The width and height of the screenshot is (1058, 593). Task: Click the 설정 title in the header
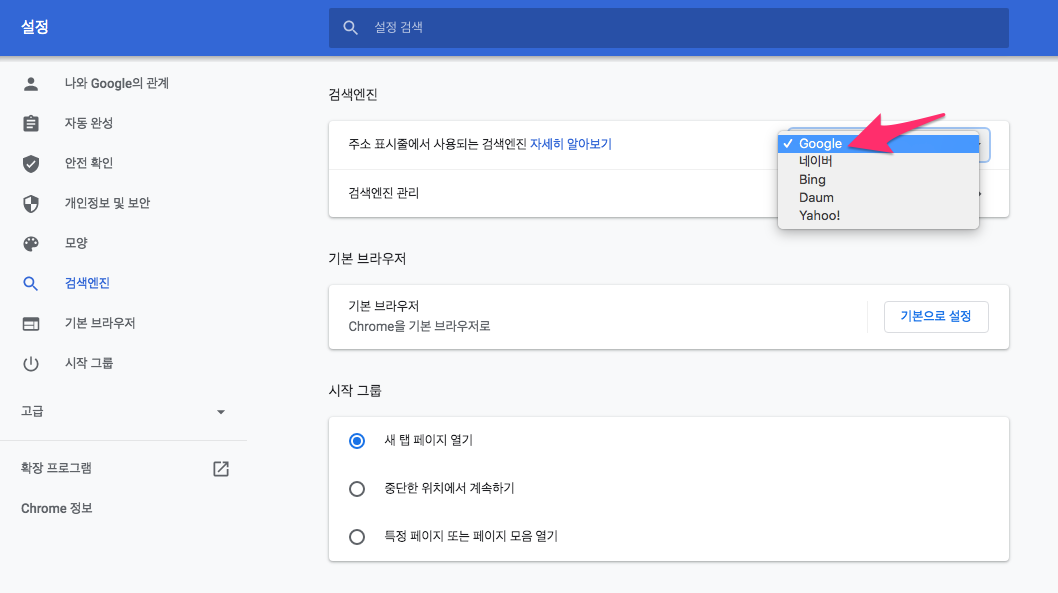34,27
